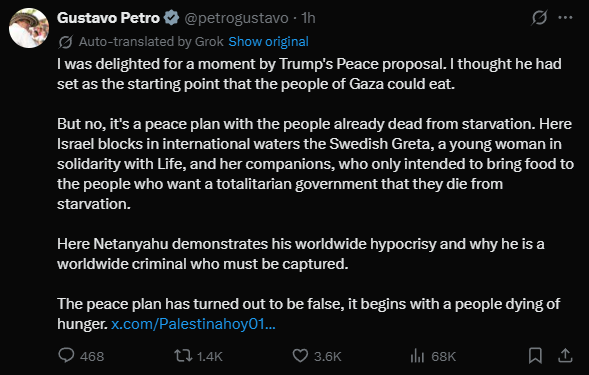Click the 1h post timestamp
The image size is (589, 375).
tap(308, 18)
